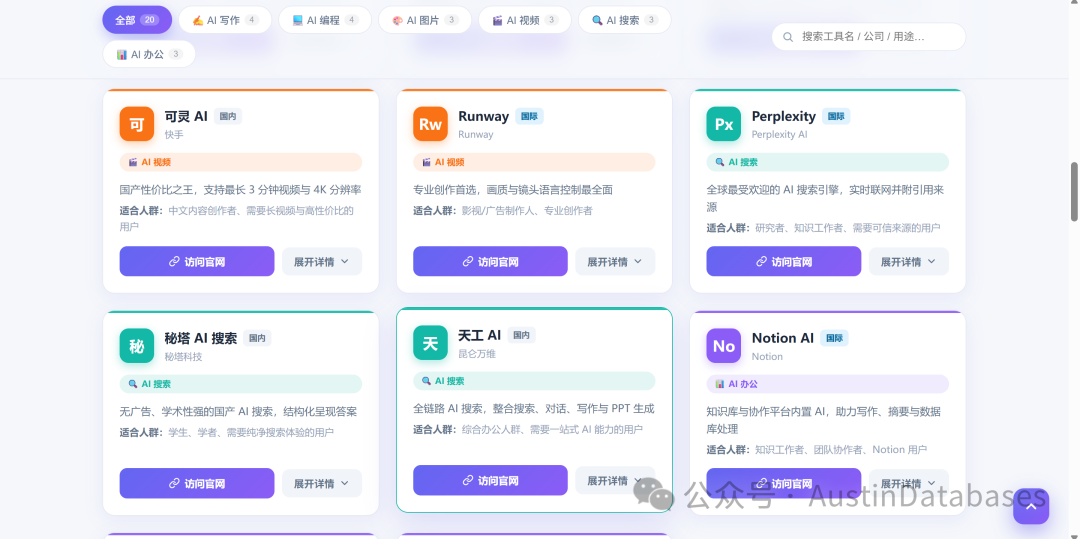
Task: Click the 秘塔科技 company name text
Action: (x=183, y=357)
